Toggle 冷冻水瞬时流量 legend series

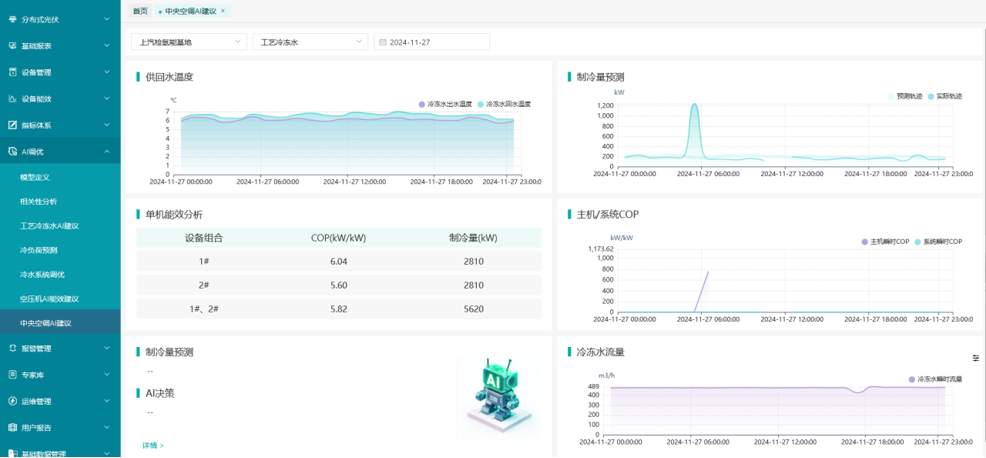(x=935, y=379)
